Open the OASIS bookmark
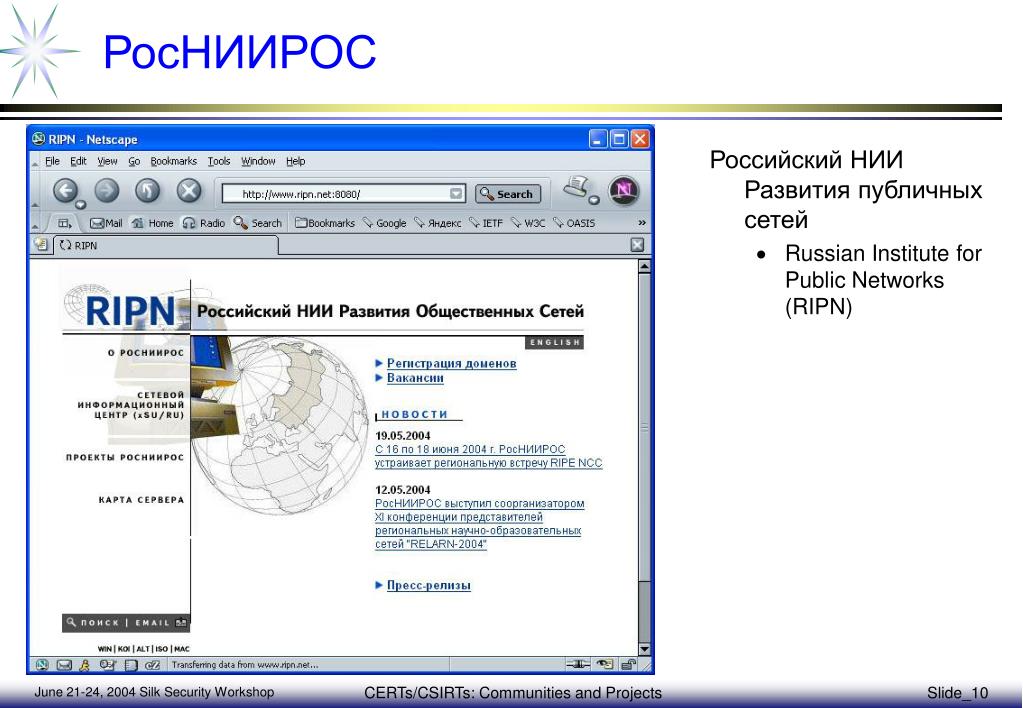This screenshot has height=708, width=1023. [x=574, y=223]
